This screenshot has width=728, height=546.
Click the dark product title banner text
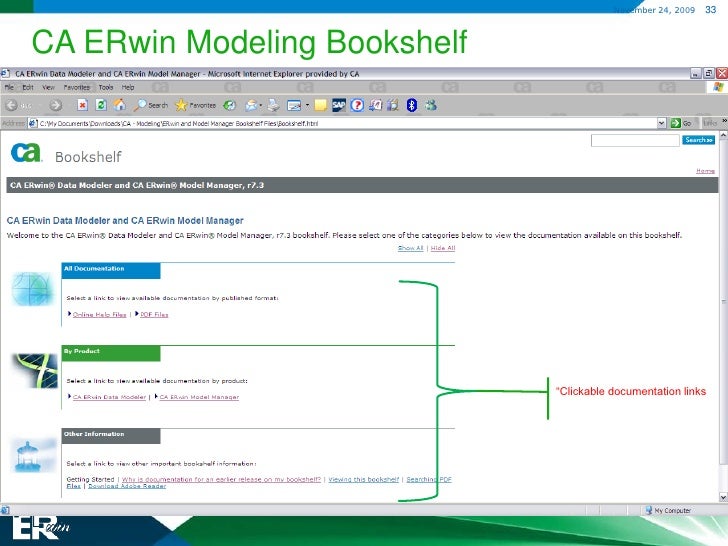pos(137,185)
